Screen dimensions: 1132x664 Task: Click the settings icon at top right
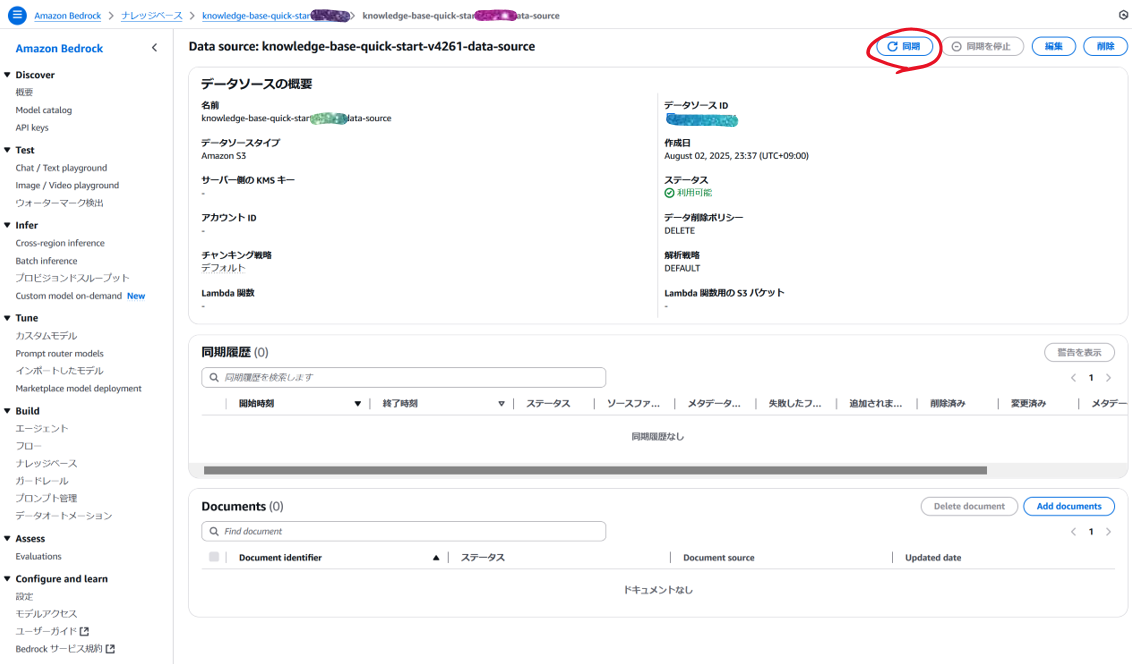tap(1123, 15)
